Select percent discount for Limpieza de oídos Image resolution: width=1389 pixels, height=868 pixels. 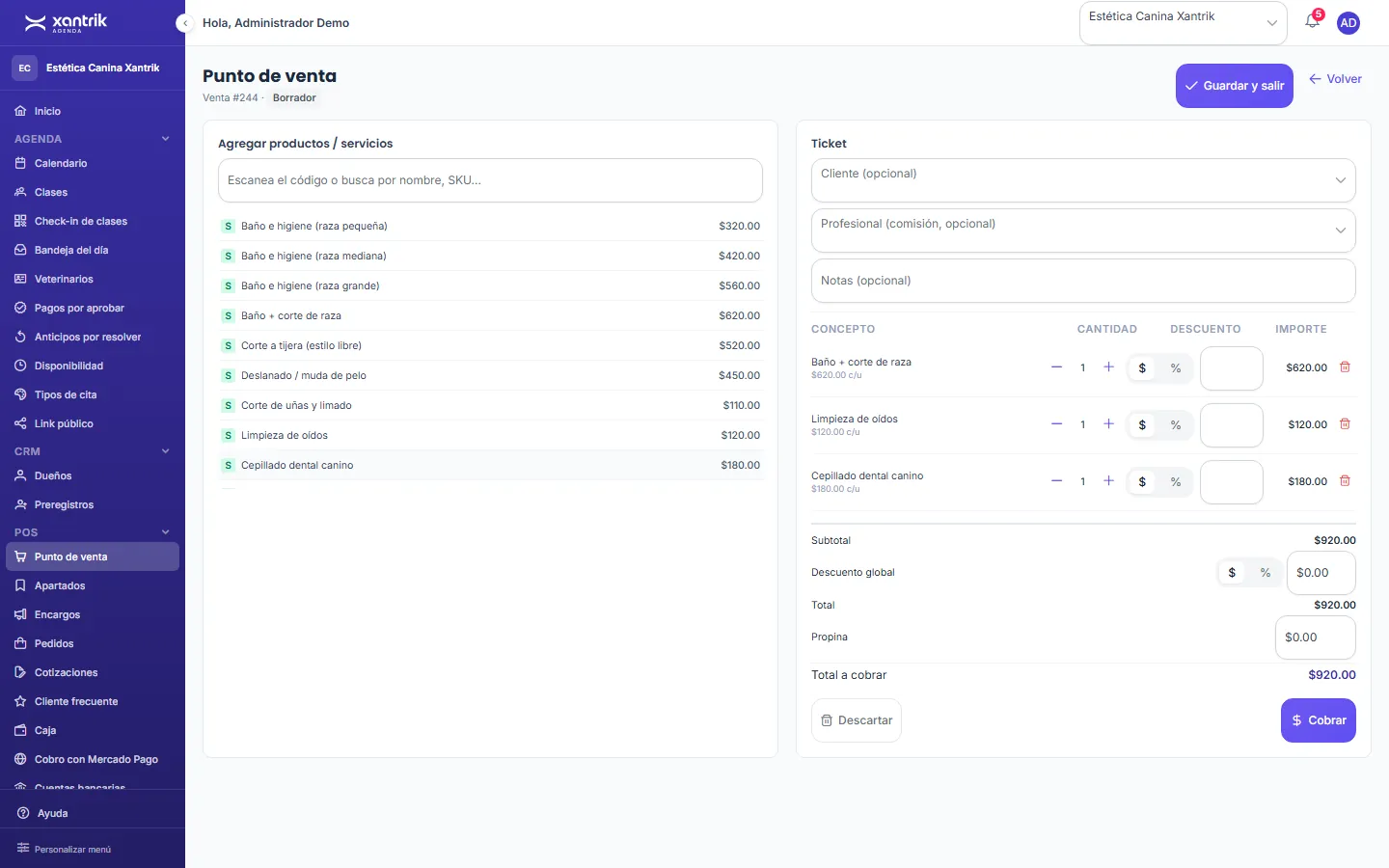coord(1176,424)
